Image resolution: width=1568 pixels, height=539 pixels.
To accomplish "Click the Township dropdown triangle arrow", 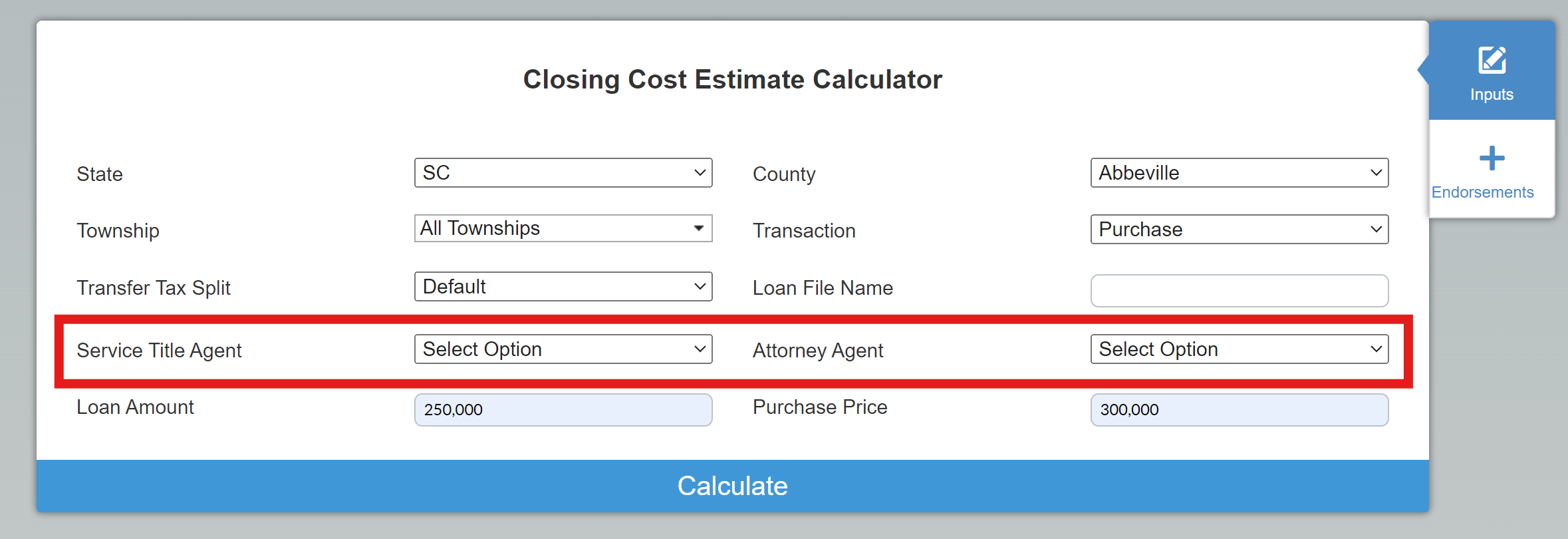I will click(698, 228).
